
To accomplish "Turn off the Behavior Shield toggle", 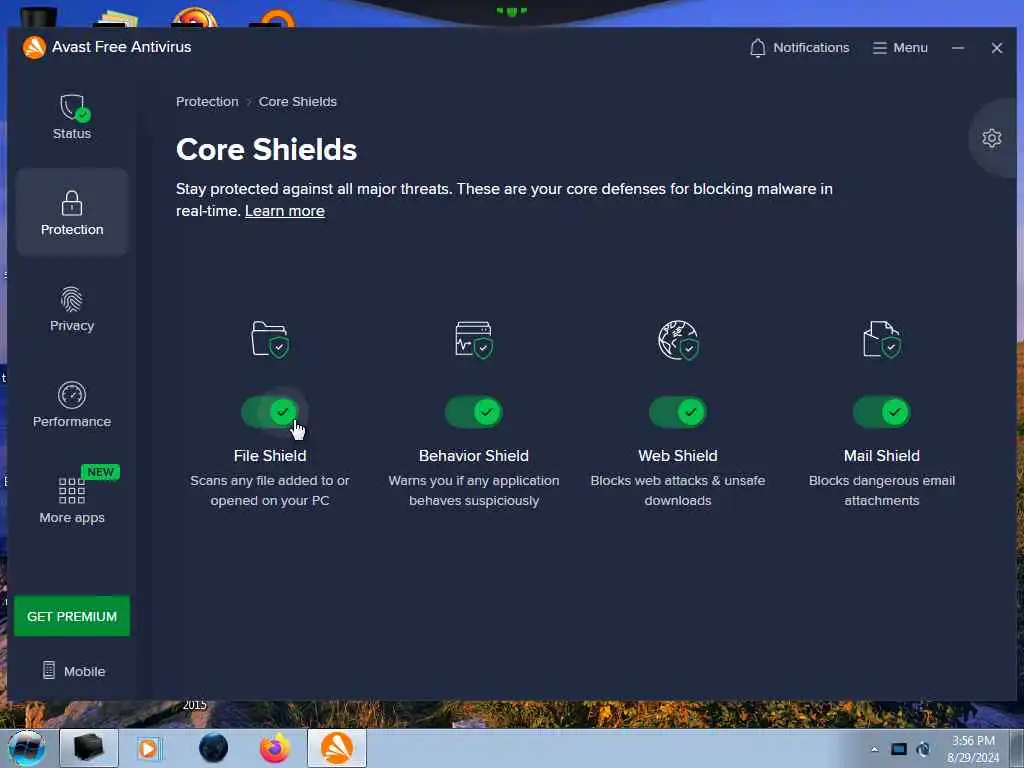I will point(474,412).
